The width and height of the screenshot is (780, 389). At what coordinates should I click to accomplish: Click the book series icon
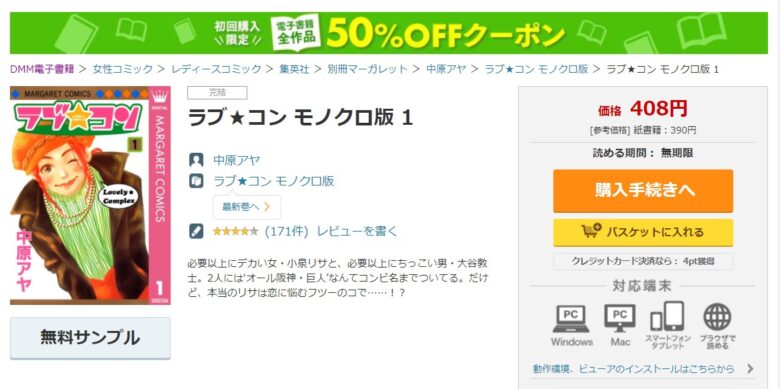196,181
